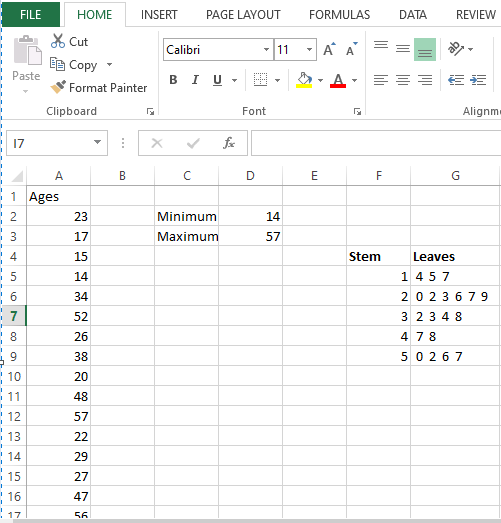Screen dimensions: 501x523
Task: Select the Format Painter brush
Action: pos(58,87)
